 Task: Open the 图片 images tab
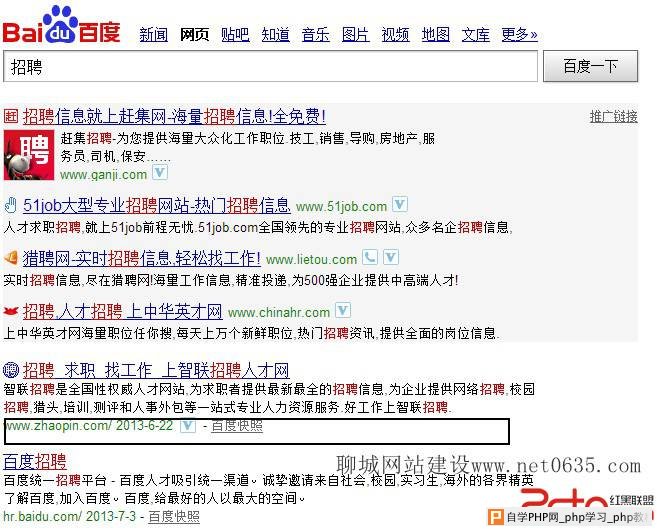pos(355,34)
